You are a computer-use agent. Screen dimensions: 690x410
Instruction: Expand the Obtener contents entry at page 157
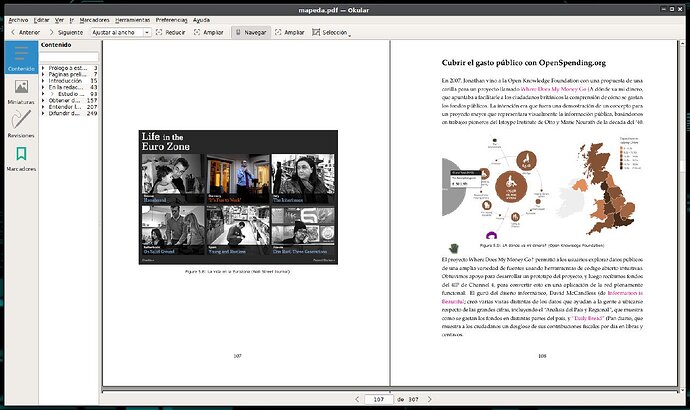tap(43, 100)
